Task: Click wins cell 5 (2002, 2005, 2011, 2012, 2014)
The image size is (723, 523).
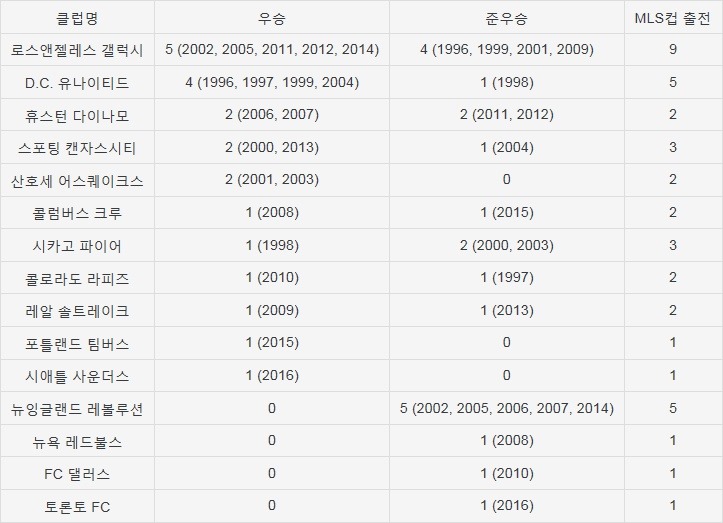Action: (272, 49)
